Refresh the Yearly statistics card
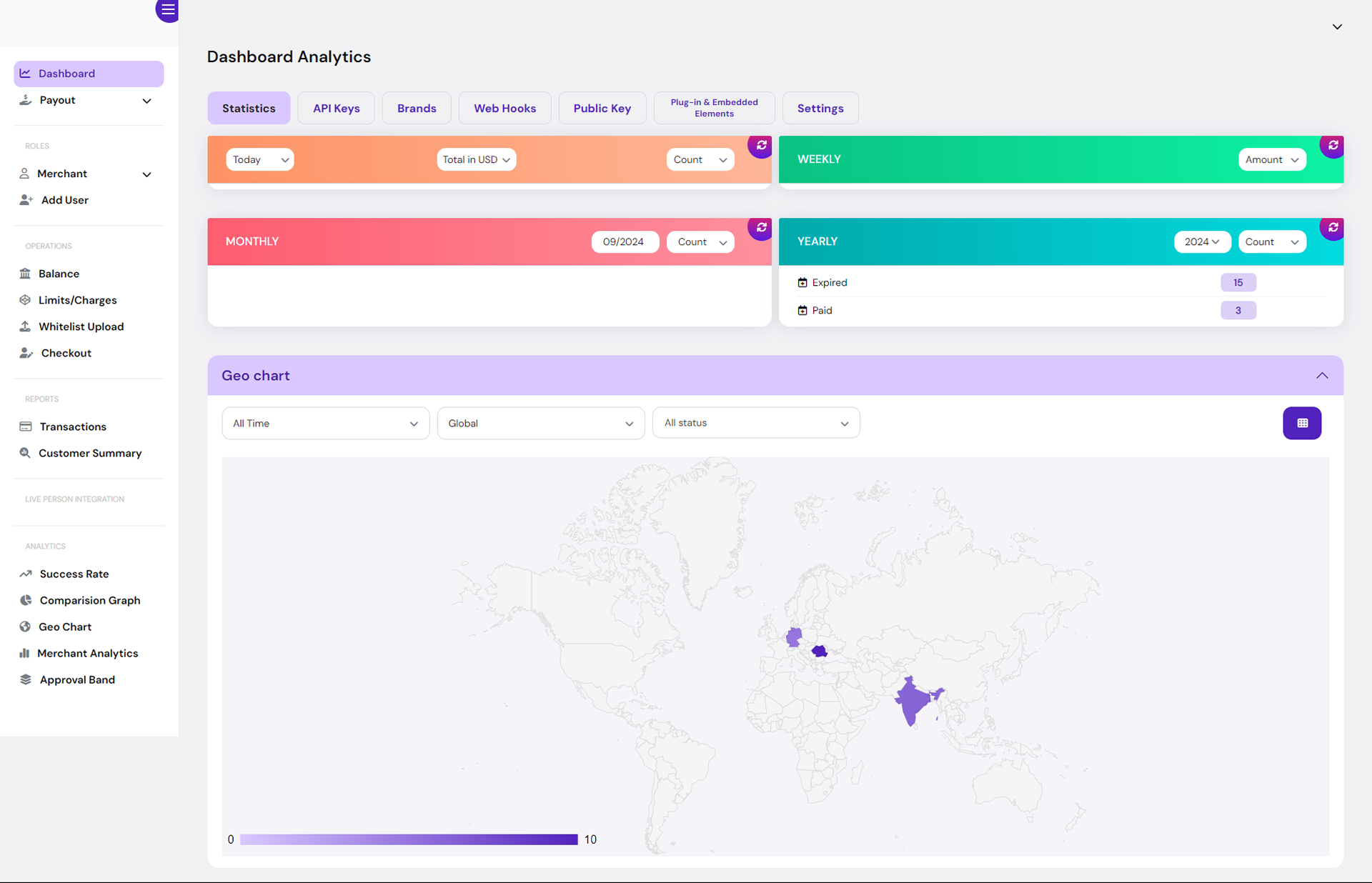Viewport: 1372px width, 883px height. pos(1333,228)
